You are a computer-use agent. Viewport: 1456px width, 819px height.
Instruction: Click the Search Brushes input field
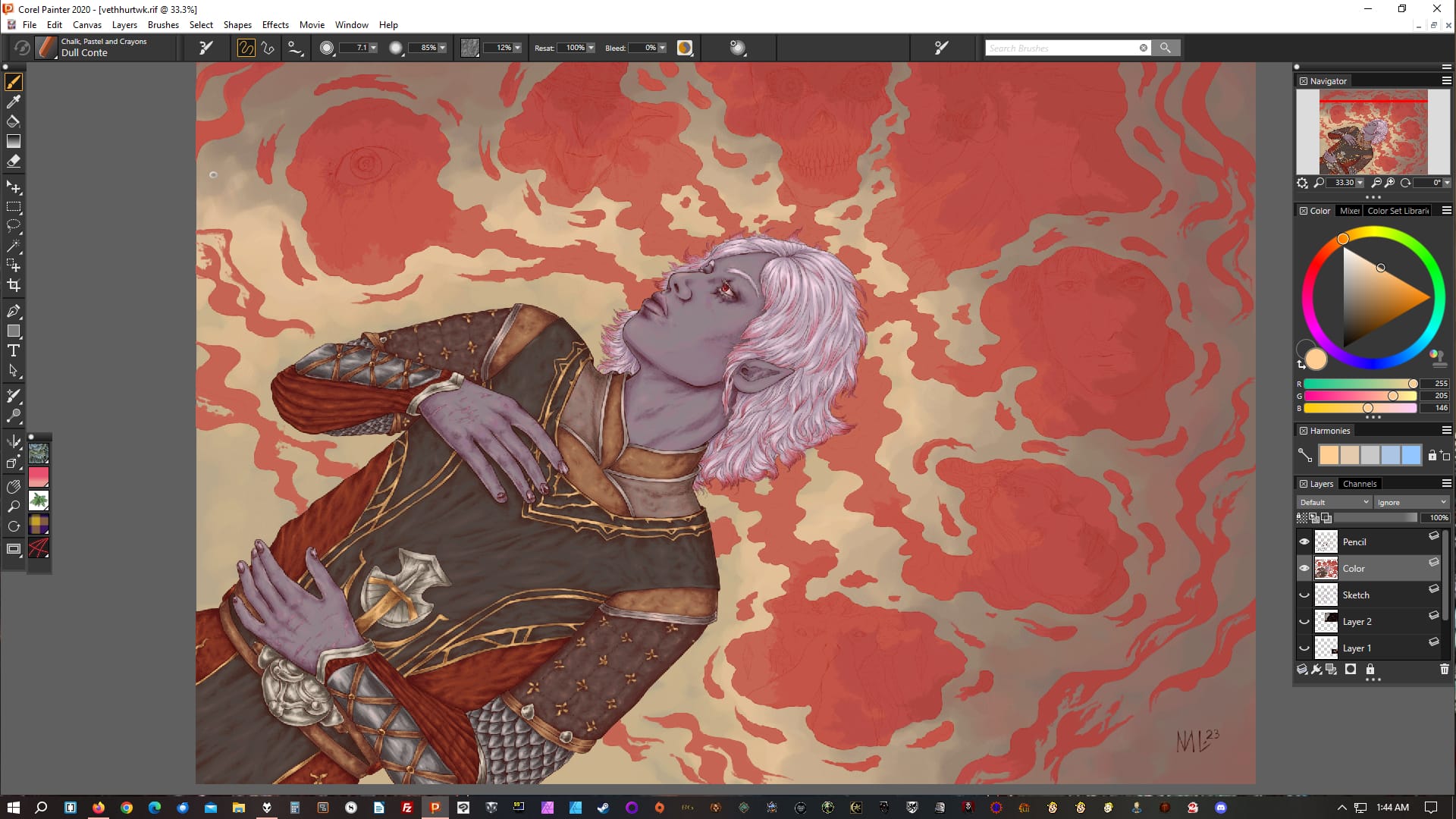(1060, 48)
